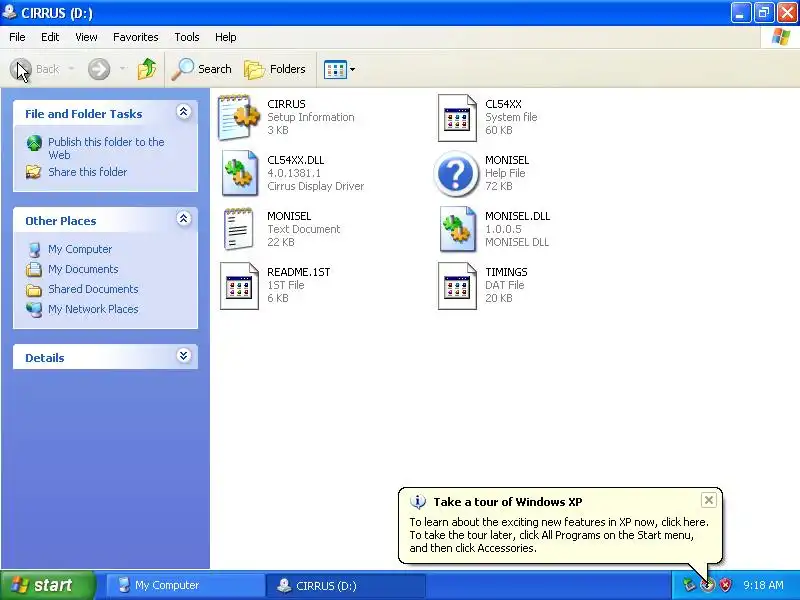Click the Forward navigation arrow icon
The height and width of the screenshot is (600, 800).
[x=99, y=69]
